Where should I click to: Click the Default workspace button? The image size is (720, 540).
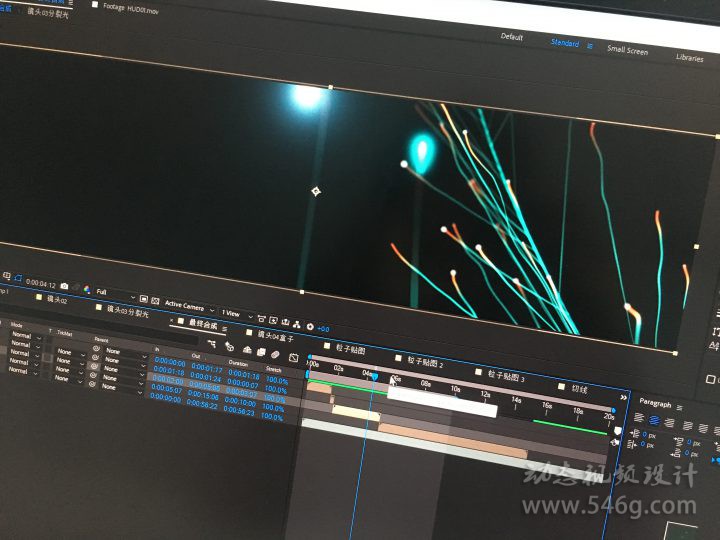coord(511,37)
